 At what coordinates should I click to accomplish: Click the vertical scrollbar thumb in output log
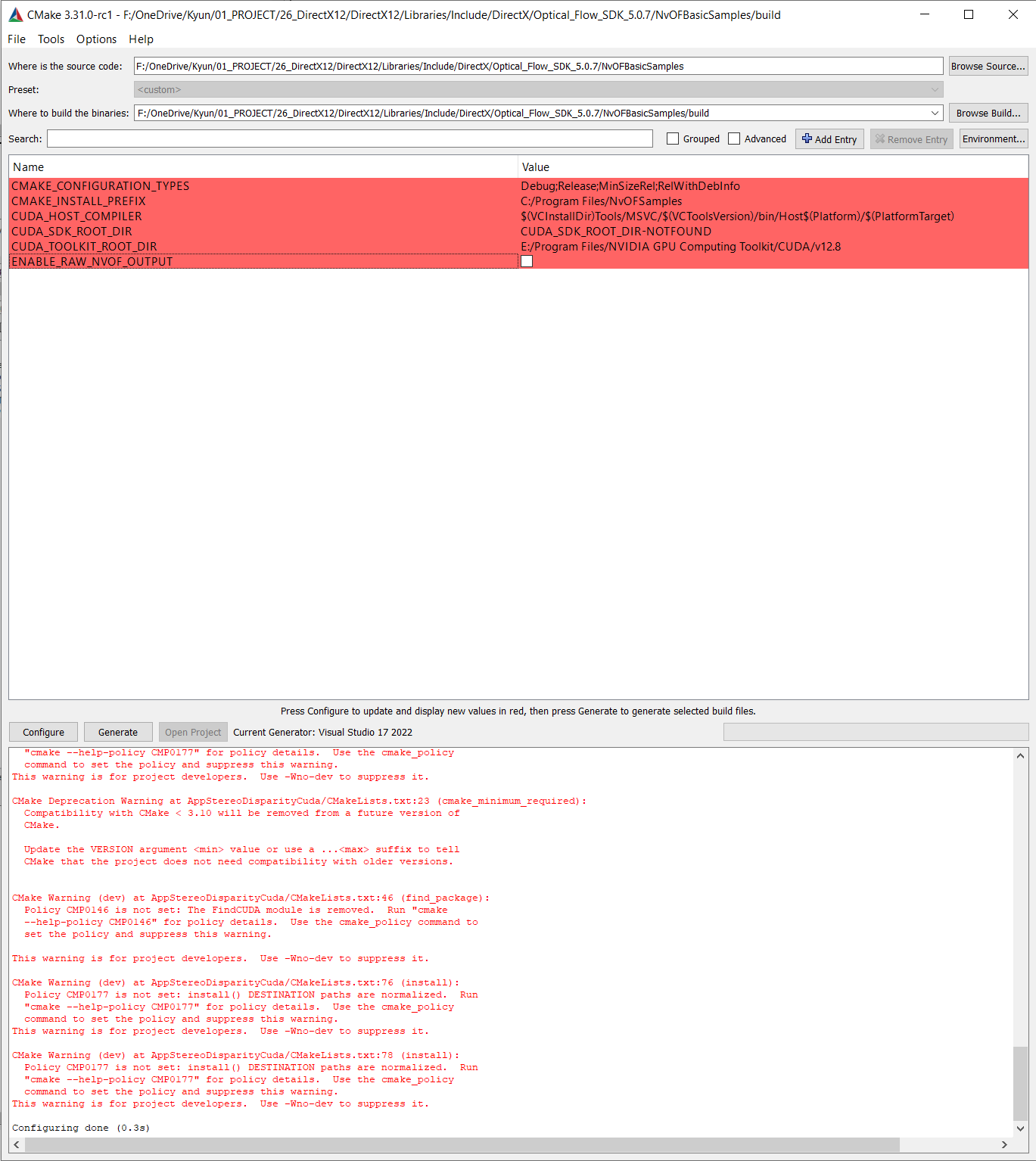[x=1020, y=1082]
